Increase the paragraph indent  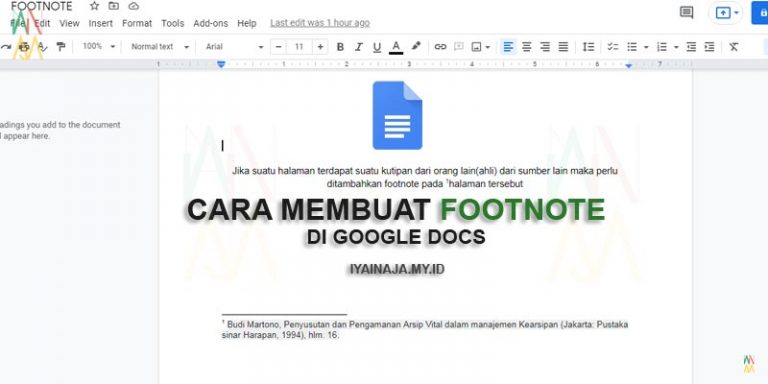pyautogui.click(x=709, y=47)
